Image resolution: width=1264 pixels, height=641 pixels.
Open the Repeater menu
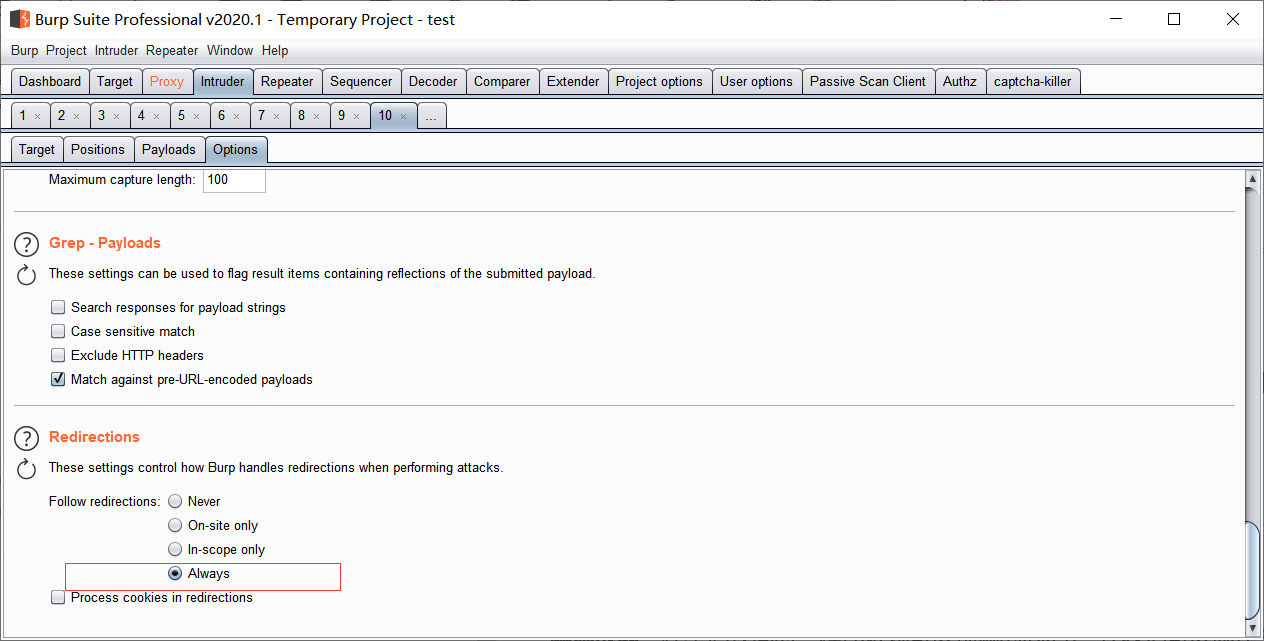pos(172,50)
